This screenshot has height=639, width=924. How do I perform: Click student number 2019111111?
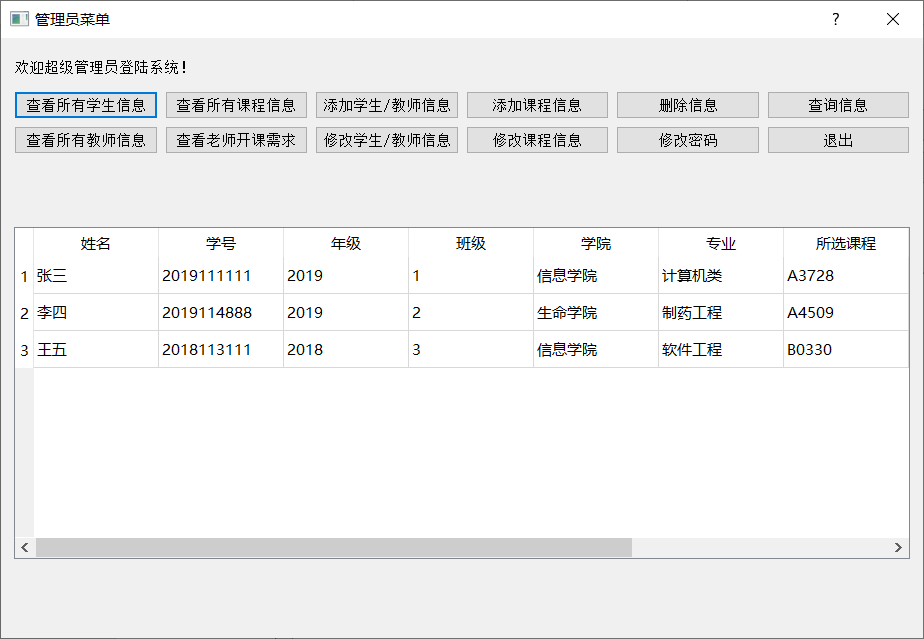click(x=221, y=275)
